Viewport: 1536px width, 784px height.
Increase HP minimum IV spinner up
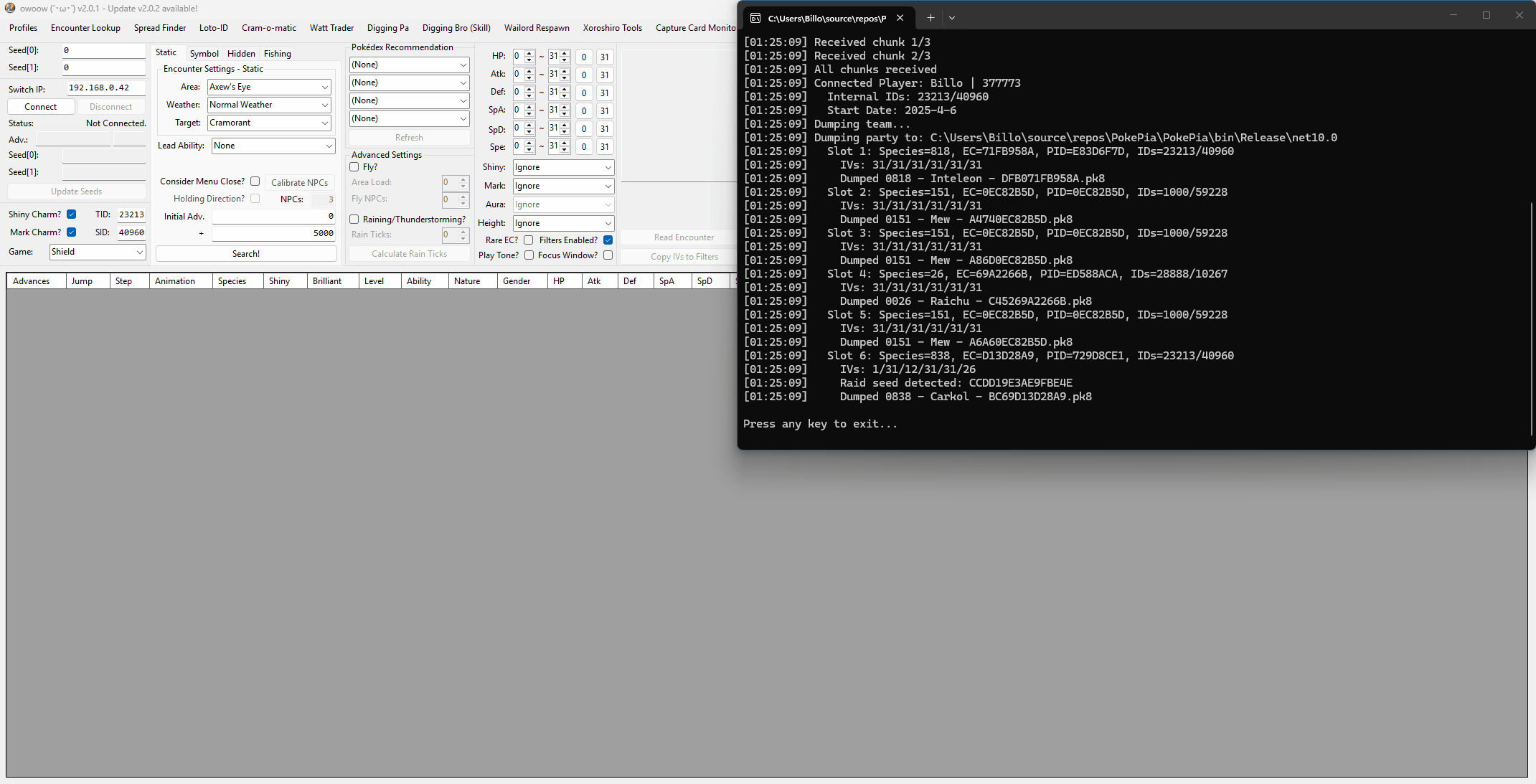coord(529,53)
